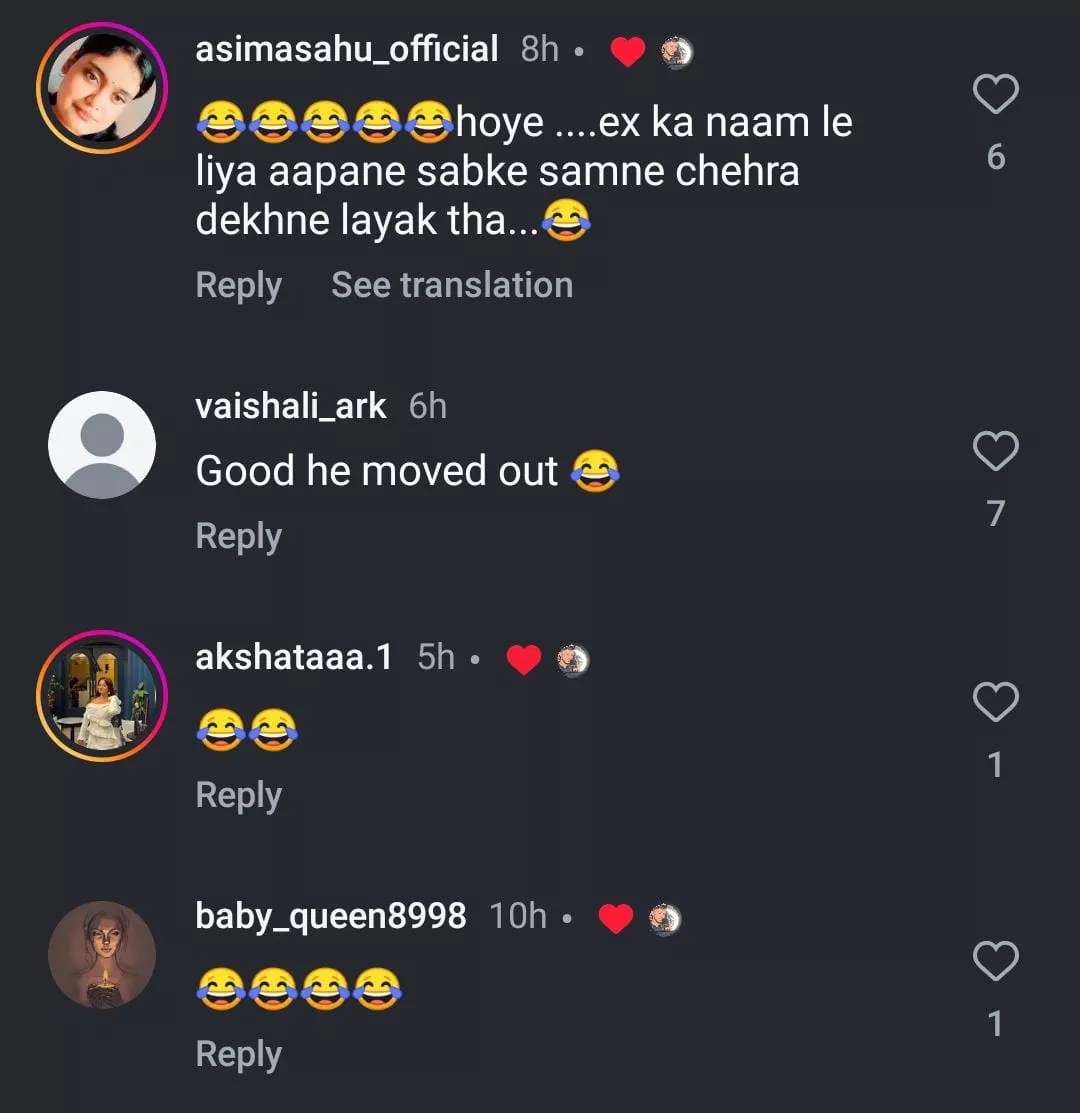Like baby_queen8998's comment with the heart
The height and width of the screenshot is (1113, 1080).
[x=995, y=962]
